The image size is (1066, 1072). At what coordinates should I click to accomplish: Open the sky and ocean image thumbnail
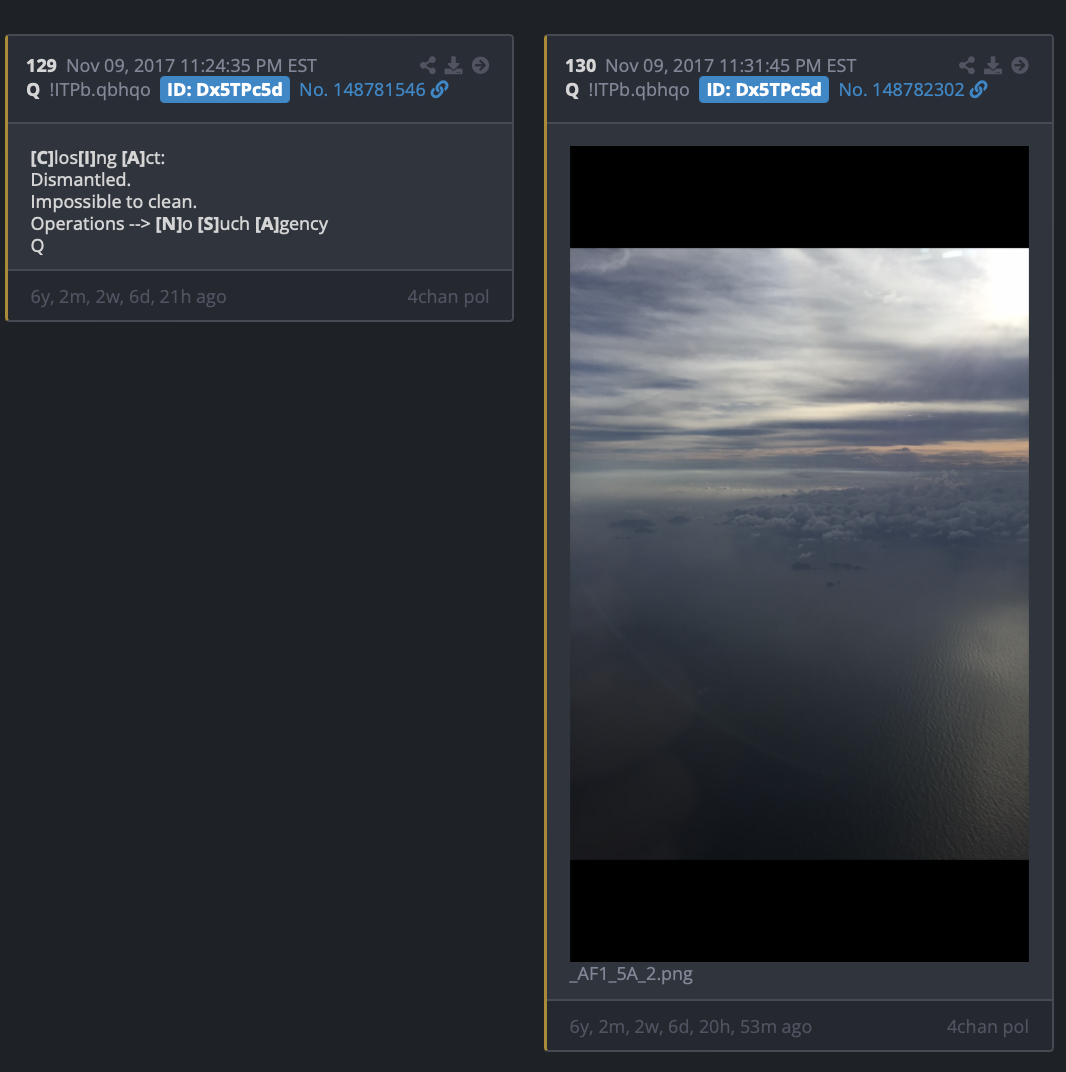(x=799, y=554)
